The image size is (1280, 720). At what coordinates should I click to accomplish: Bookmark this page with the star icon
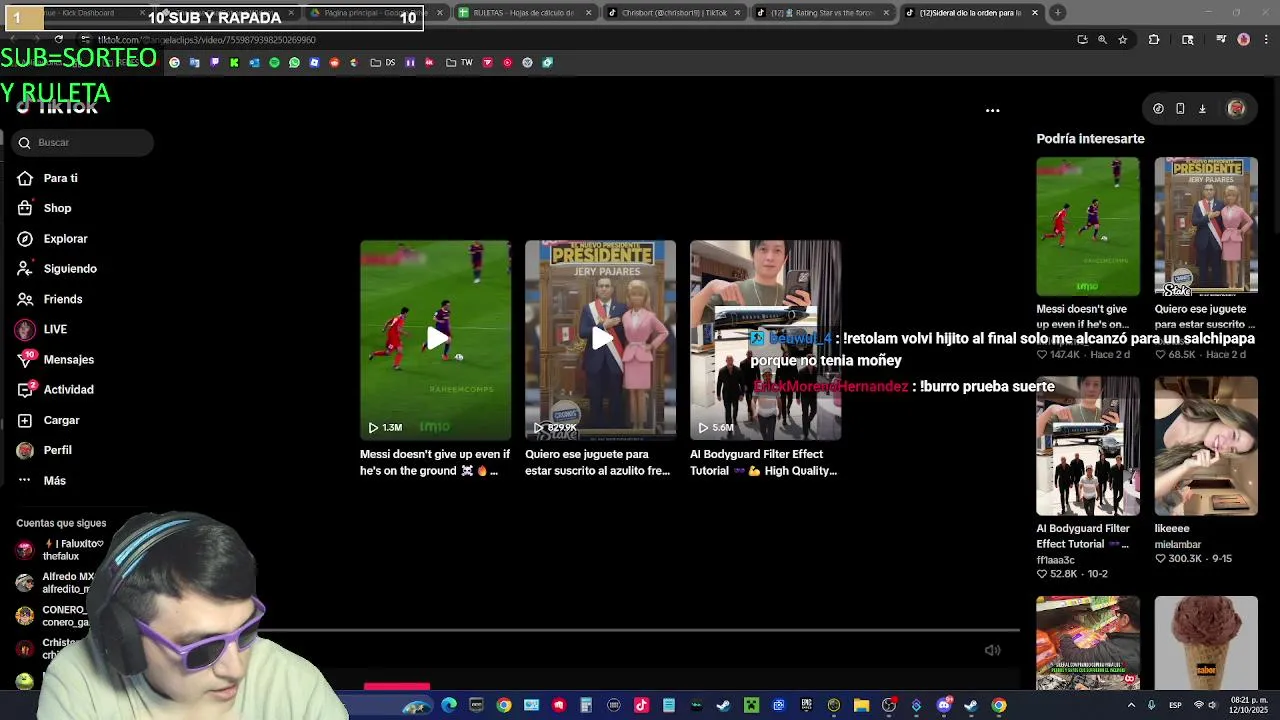(x=1123, y=40)
